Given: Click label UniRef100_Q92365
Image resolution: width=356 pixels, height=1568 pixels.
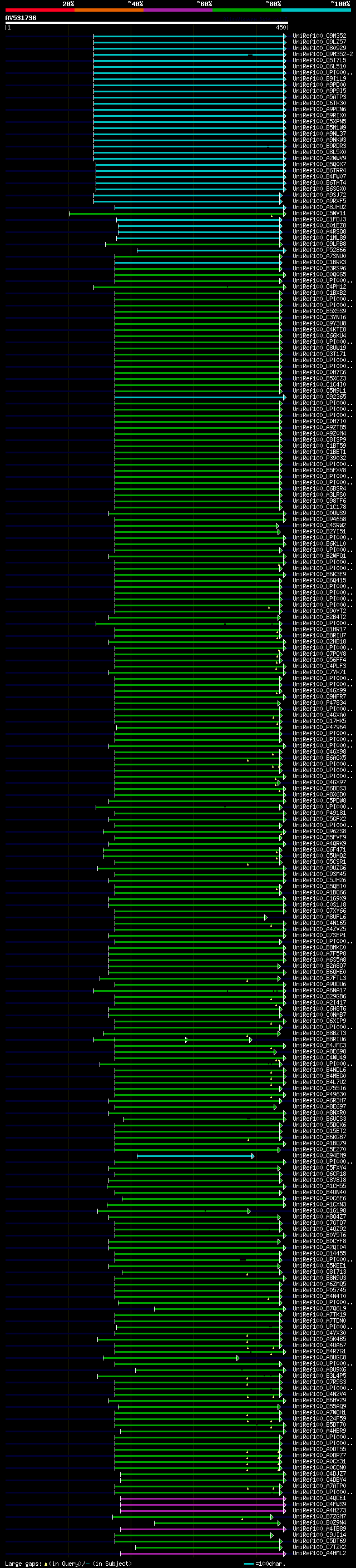Looking at the screenshot, I should click(319, 397).
